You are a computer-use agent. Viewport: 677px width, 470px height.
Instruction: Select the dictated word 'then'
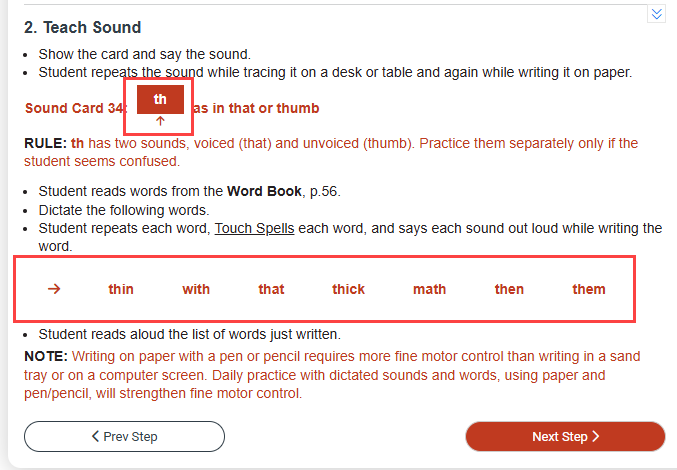pyautogui.click(x=509, y=289)
